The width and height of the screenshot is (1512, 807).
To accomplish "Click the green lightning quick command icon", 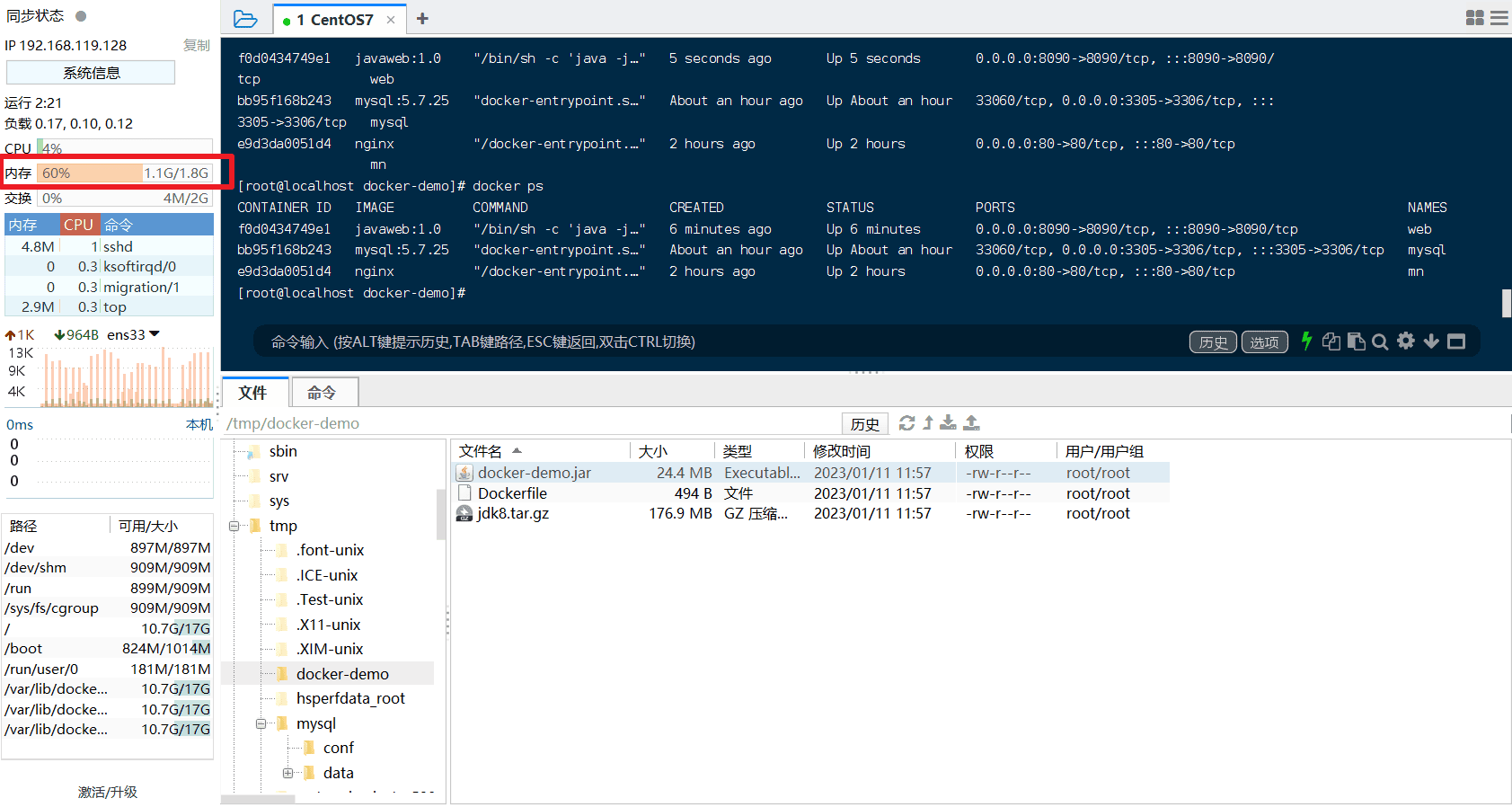I will pyautogui.click(x=1306, y=341).
